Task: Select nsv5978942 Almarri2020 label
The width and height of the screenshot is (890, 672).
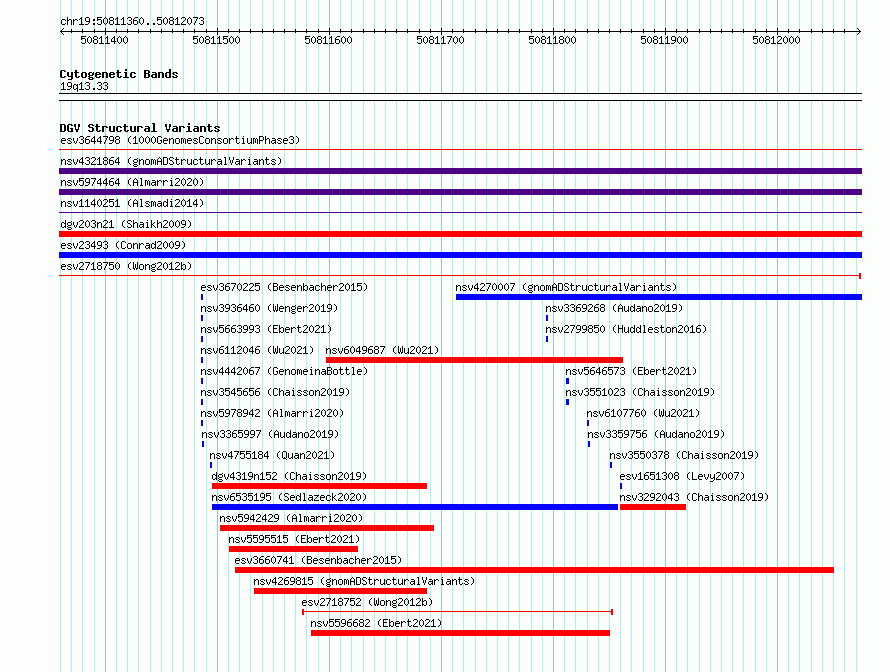Action: pyautogui.click(x=272, y=413)
